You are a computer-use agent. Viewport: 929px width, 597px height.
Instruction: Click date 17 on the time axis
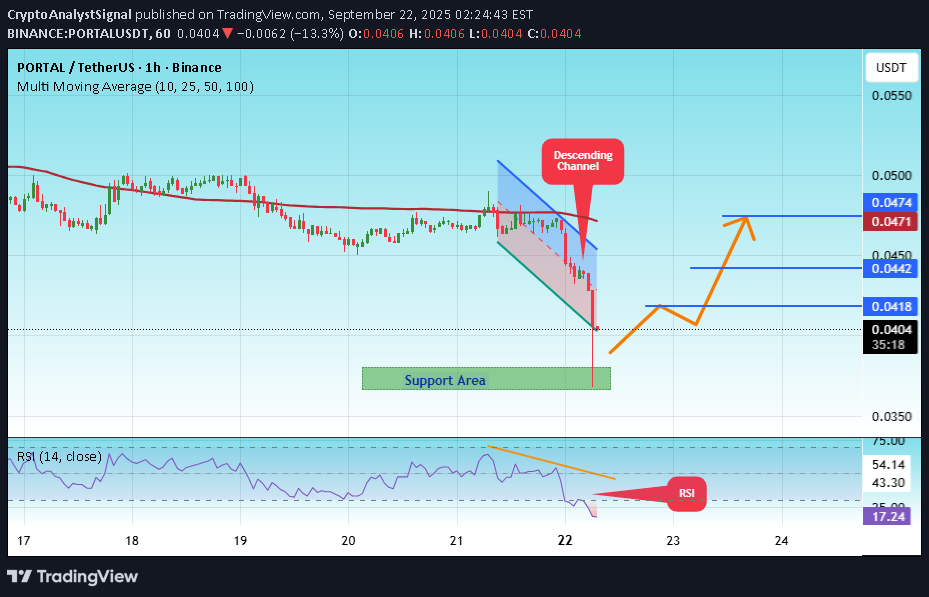24,540
